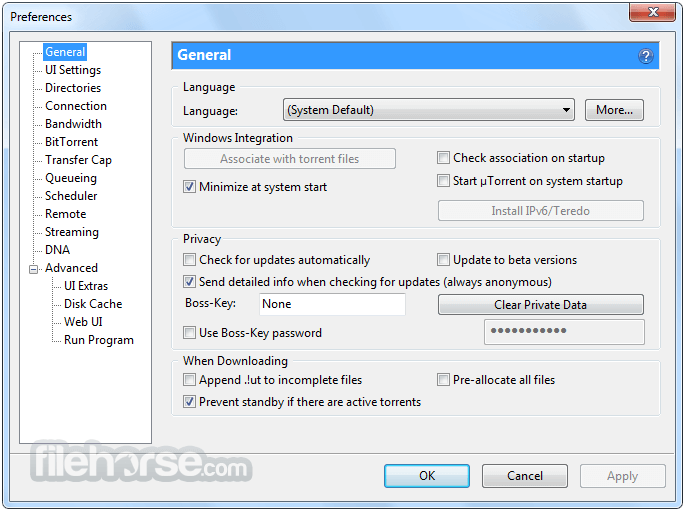The height and width of the screenshot is (512, 686).
Task: Select BitTorrent in the tree
Action: (71, 142)
